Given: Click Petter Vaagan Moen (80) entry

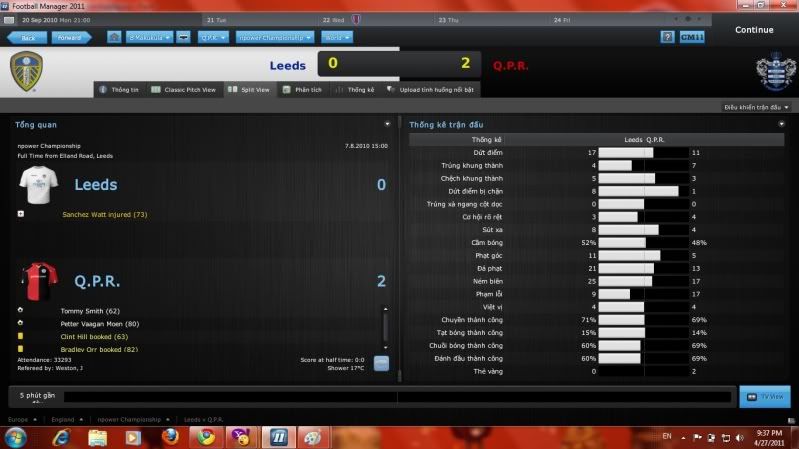Looking at the screenshot, I should point(100,324).
